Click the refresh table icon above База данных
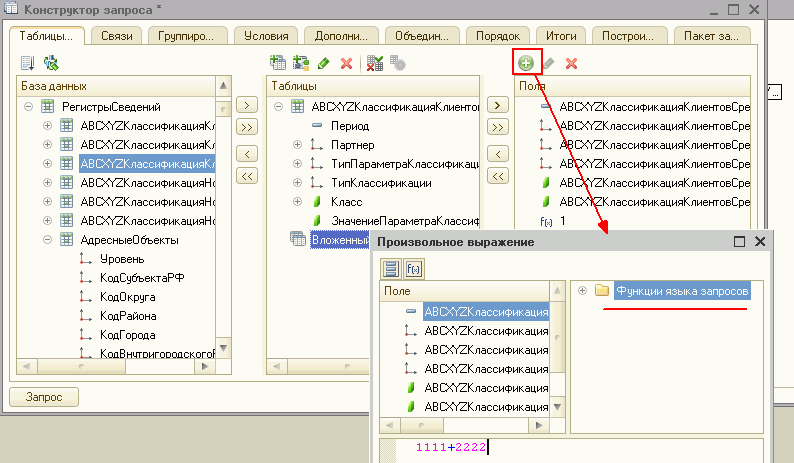 (x=51, y=63)
